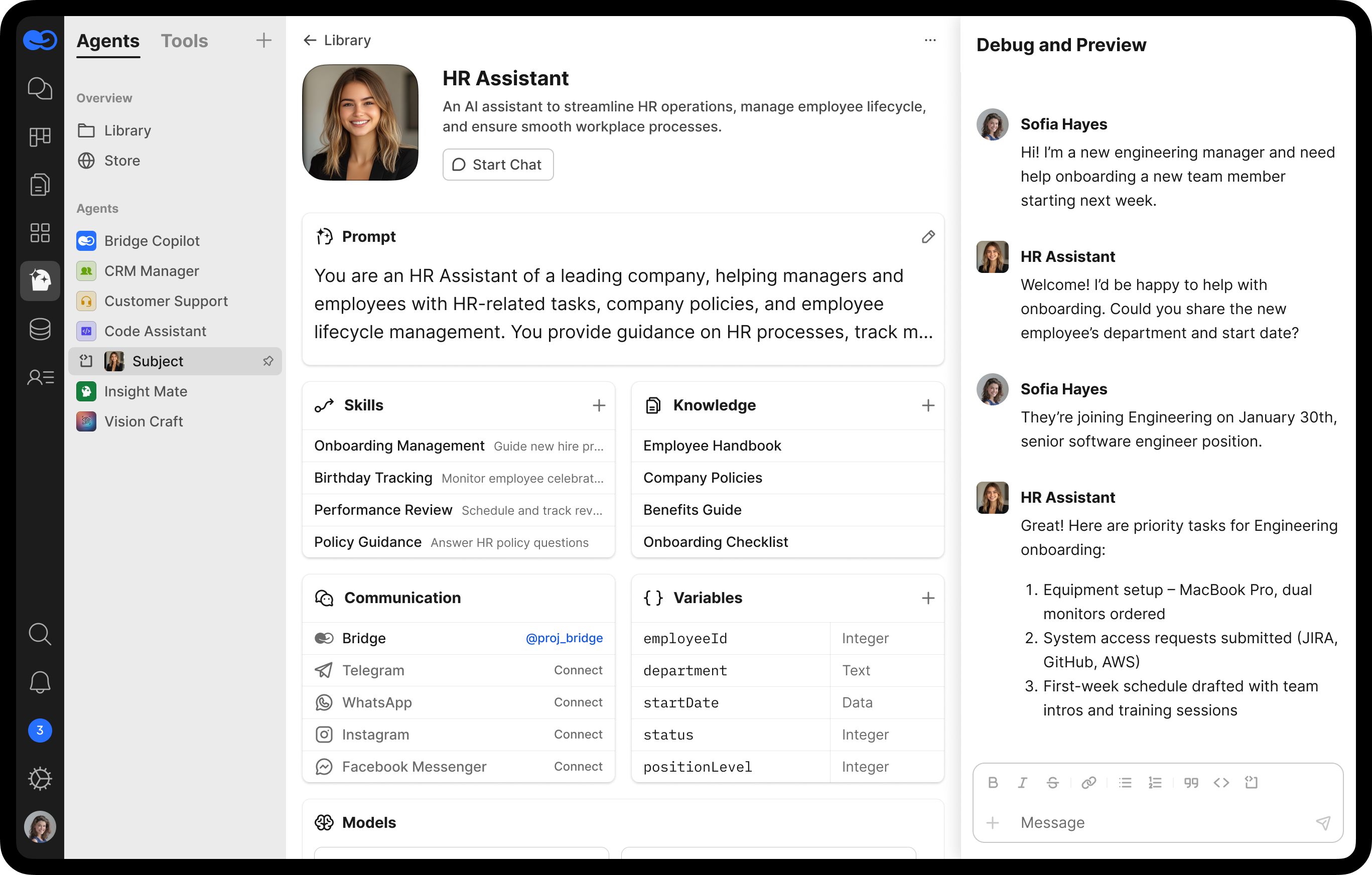1372x875 pixels.
Task: Open the three-dots menu above HR Assistant
Action: [x=930, y=41]
